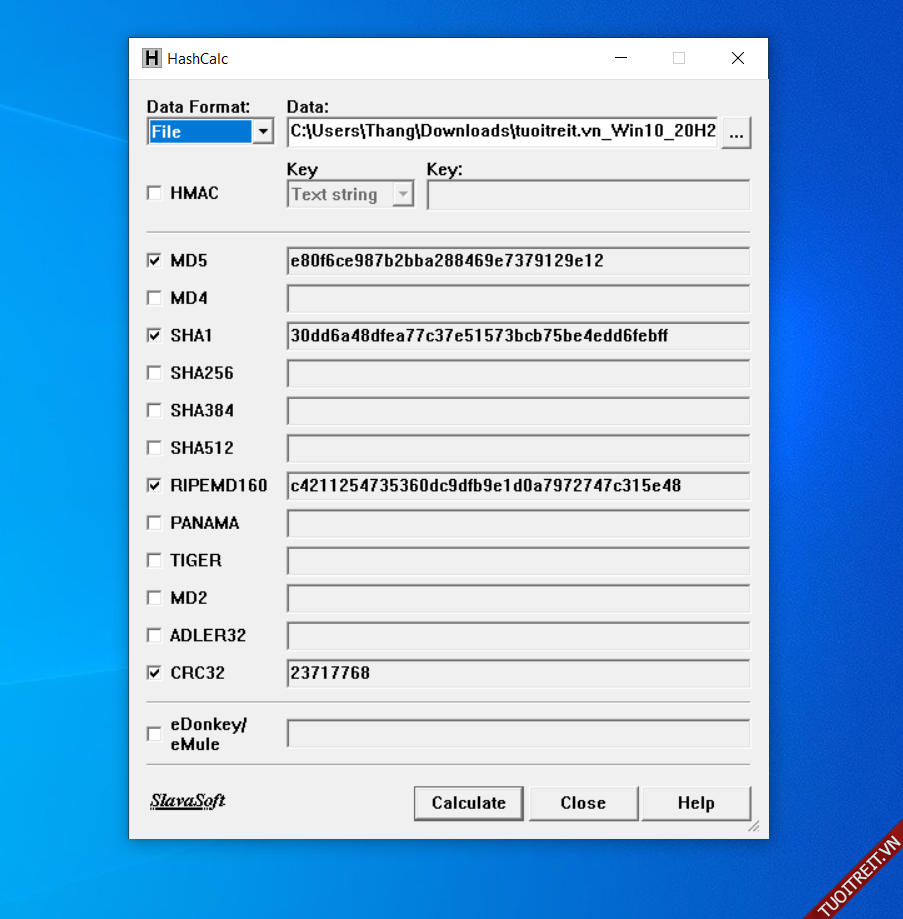903x919 pixels.
Task: Click the Help button
Action: click(695, 803)
